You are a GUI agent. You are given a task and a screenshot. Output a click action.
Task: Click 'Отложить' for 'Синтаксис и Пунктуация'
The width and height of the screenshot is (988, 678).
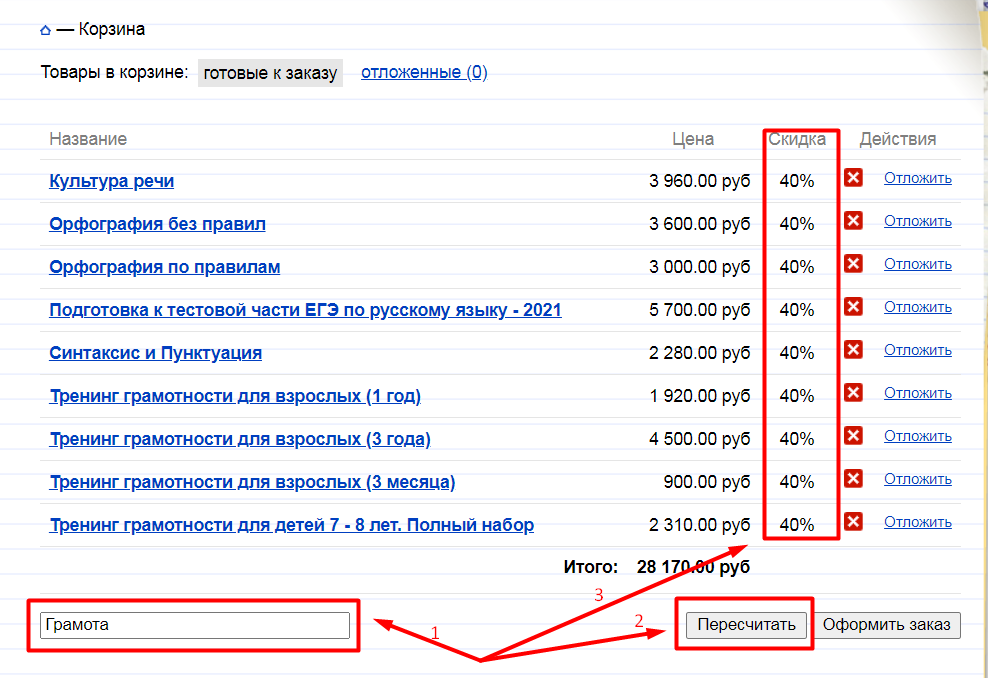917,350
